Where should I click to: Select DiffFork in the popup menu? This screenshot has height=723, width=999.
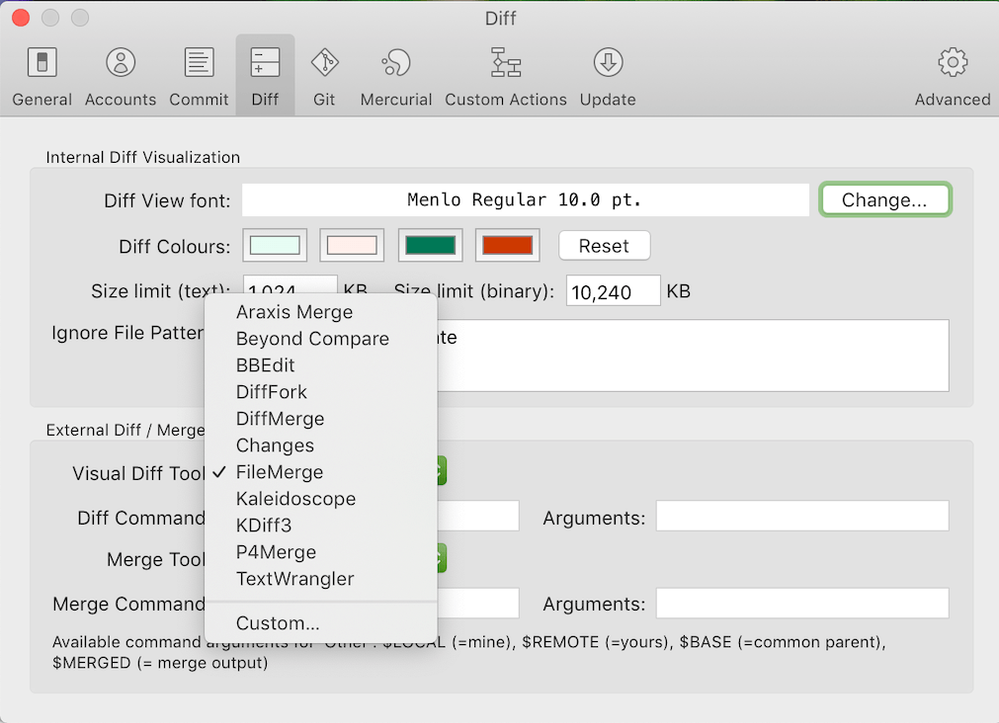tap(321, 392)
